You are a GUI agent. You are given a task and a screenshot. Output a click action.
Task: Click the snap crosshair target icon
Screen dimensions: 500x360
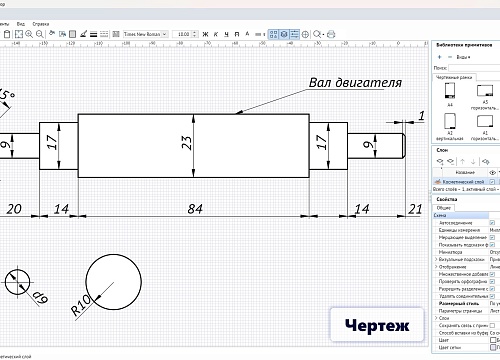click(305, 34)
